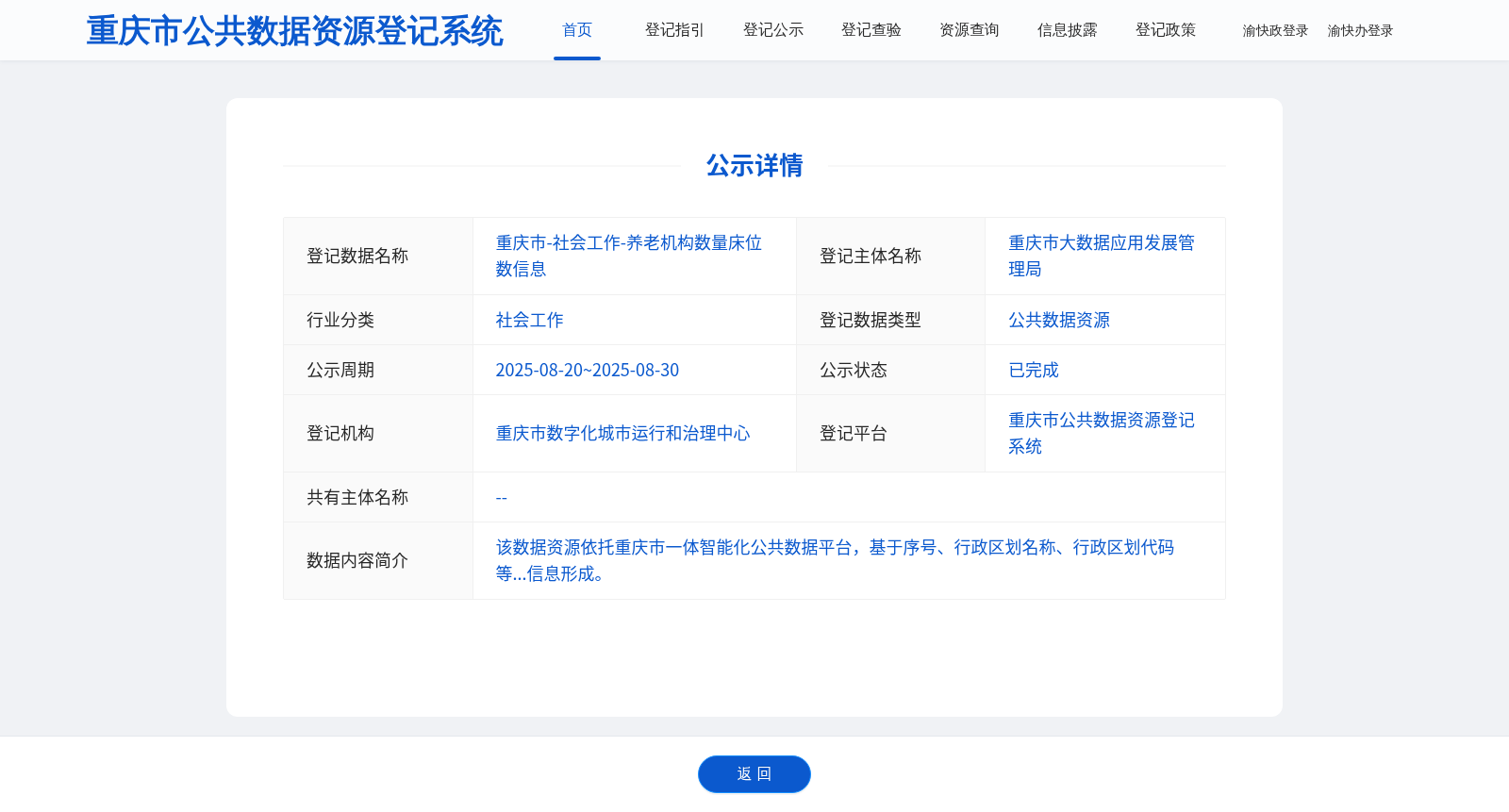Image resolution: width=1509 pixels, height=812 pixels.
Task: Click the 共有主体名称 label cell
Action: (378, 497)
